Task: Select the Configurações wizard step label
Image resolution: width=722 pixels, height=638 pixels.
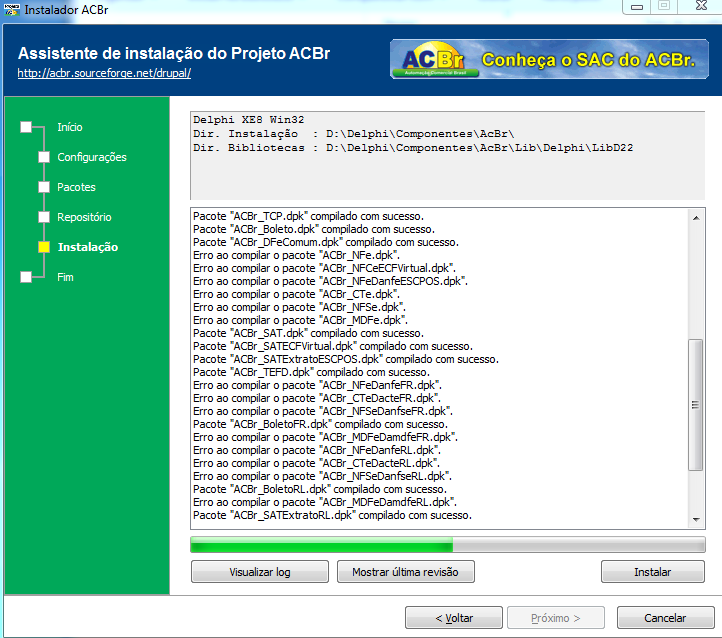Action: click(92, 157)
